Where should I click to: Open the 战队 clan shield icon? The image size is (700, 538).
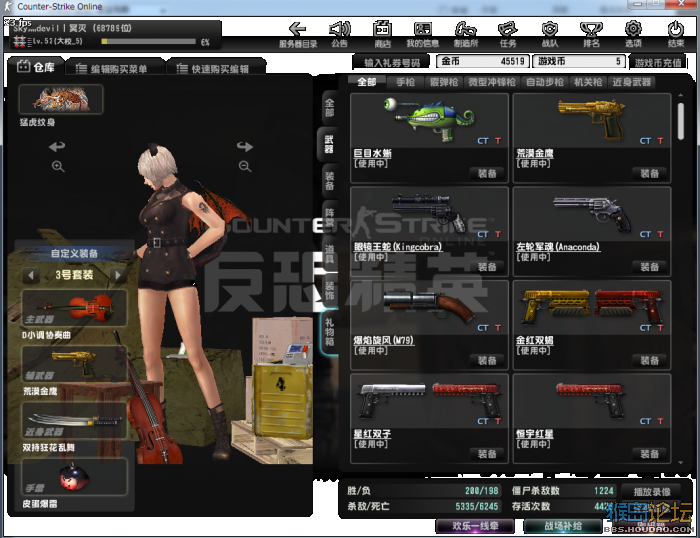point(550,29)
